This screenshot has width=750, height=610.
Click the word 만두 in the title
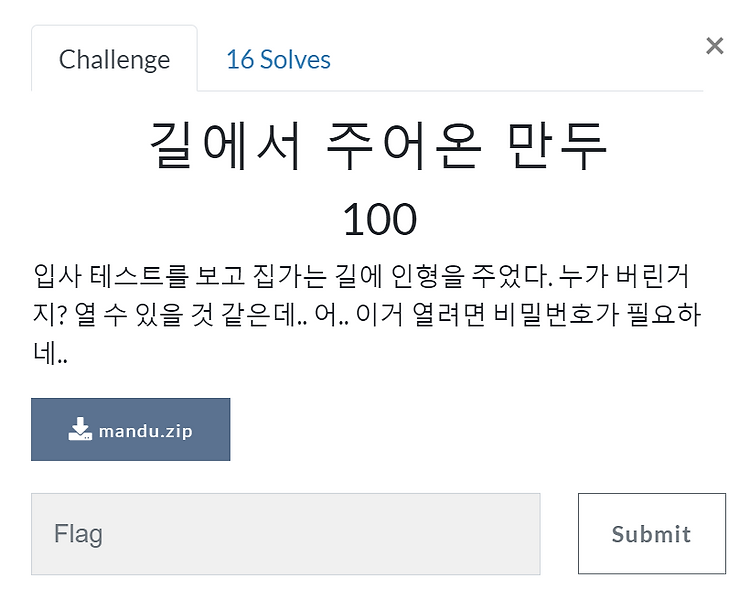pos(558,146)
